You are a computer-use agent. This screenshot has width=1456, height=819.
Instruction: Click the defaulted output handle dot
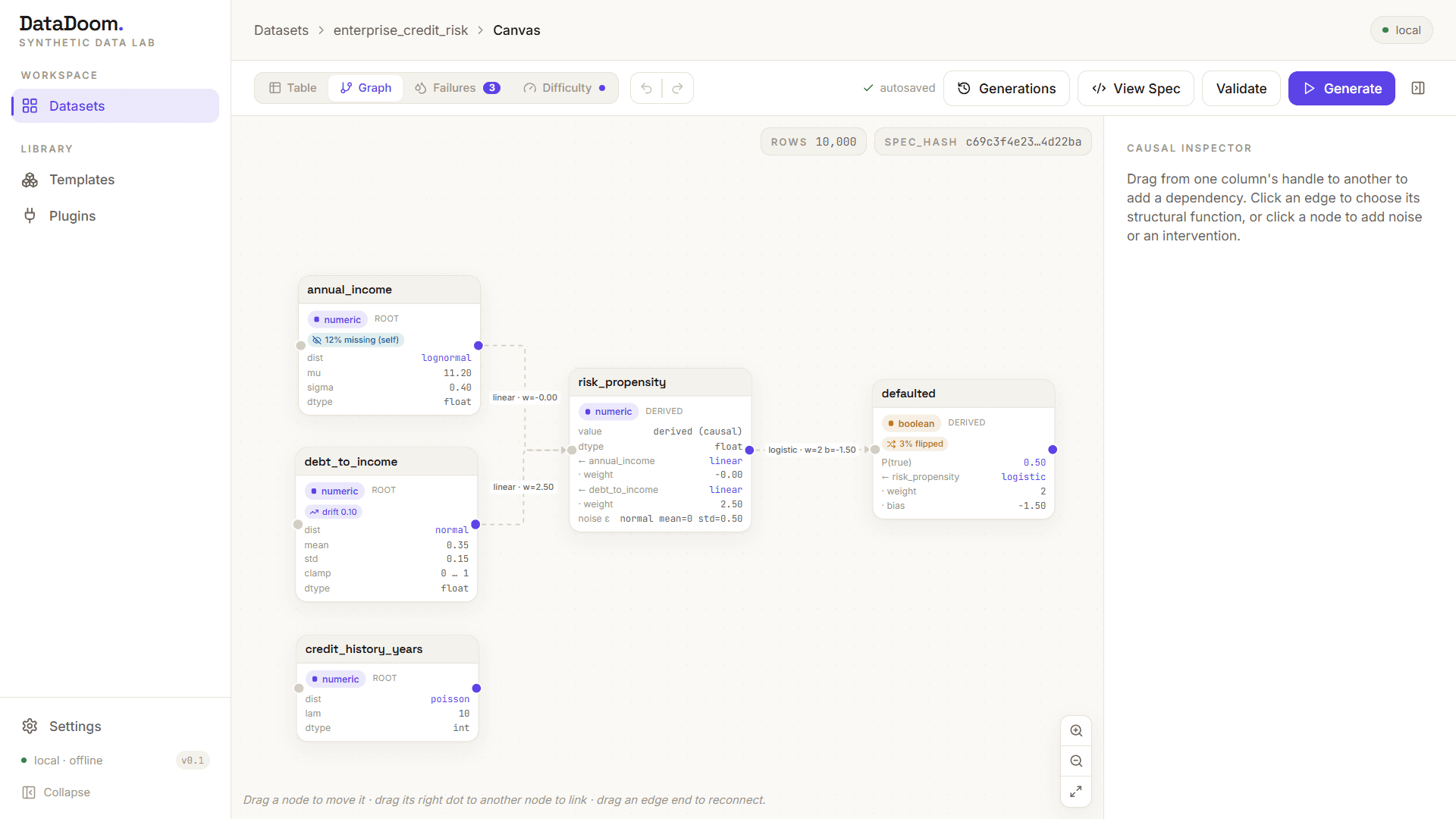(1053, 450)
